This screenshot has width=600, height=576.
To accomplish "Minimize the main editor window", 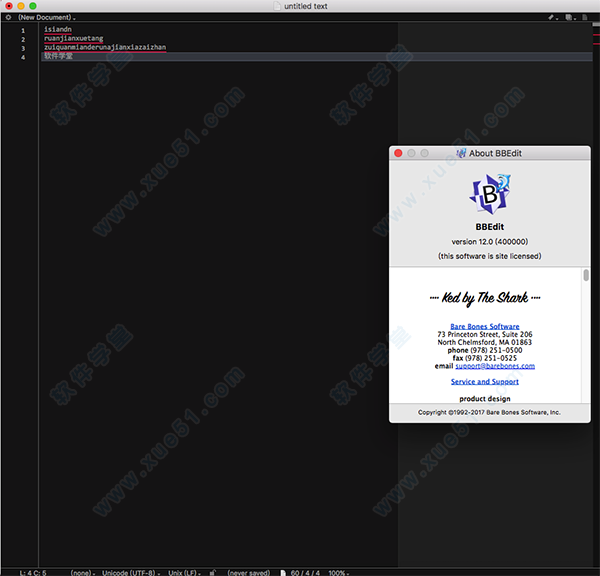I will pyautogui.click(x=21, y=6).
